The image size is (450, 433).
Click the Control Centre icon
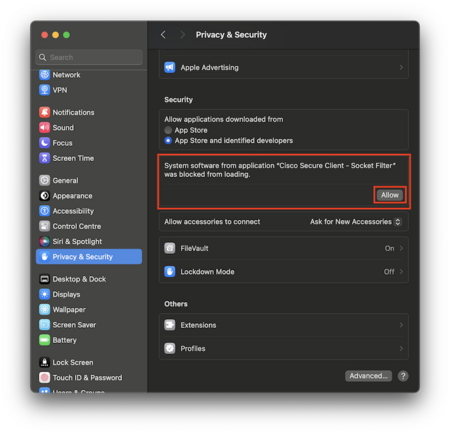click(44, 226)
